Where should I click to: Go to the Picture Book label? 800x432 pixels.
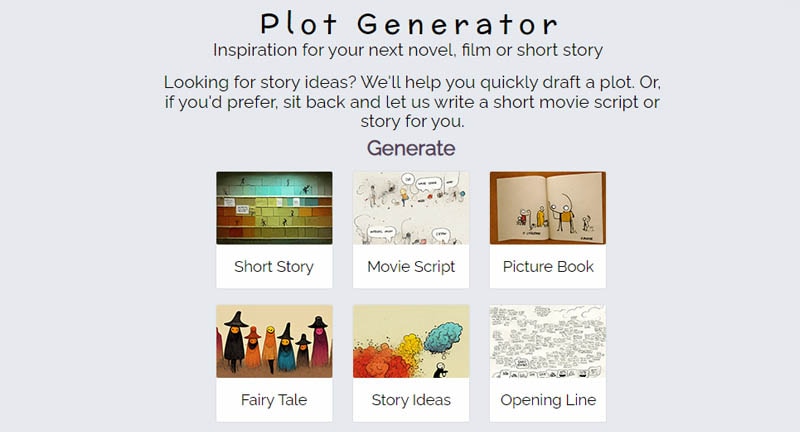point(547,267)
